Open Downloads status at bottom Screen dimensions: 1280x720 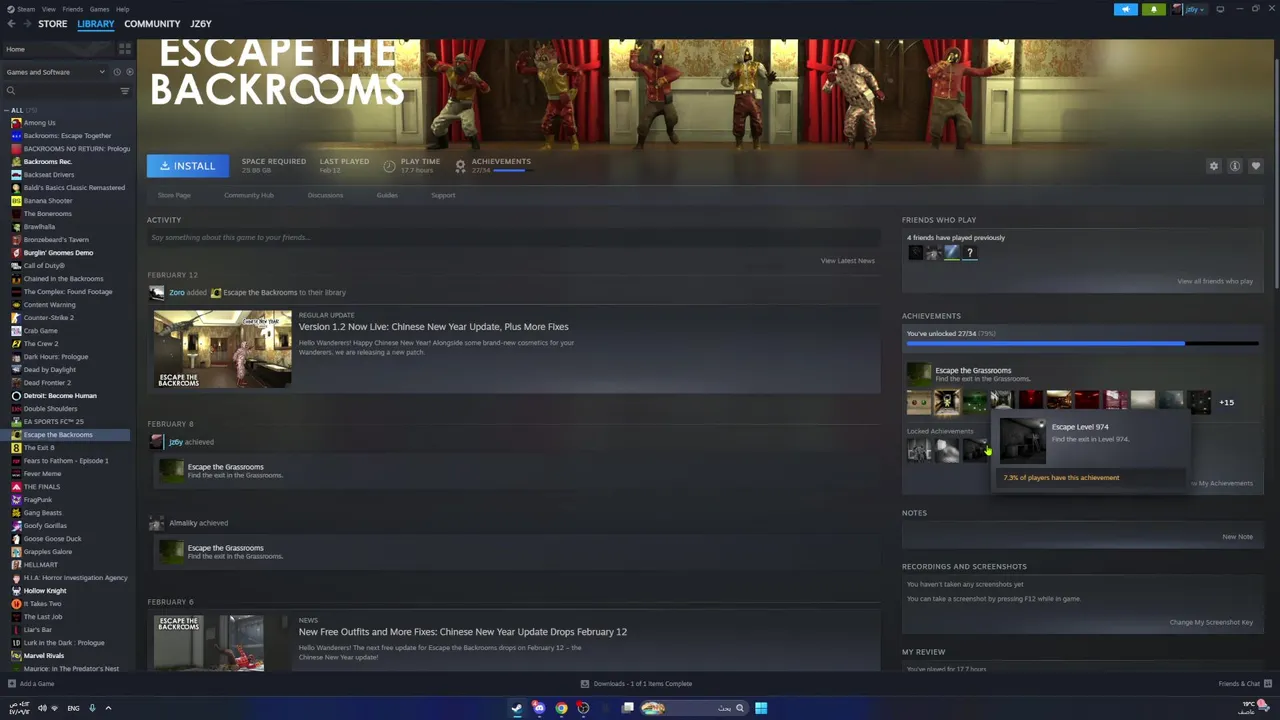pyautogui.click(x=637, y=684)
